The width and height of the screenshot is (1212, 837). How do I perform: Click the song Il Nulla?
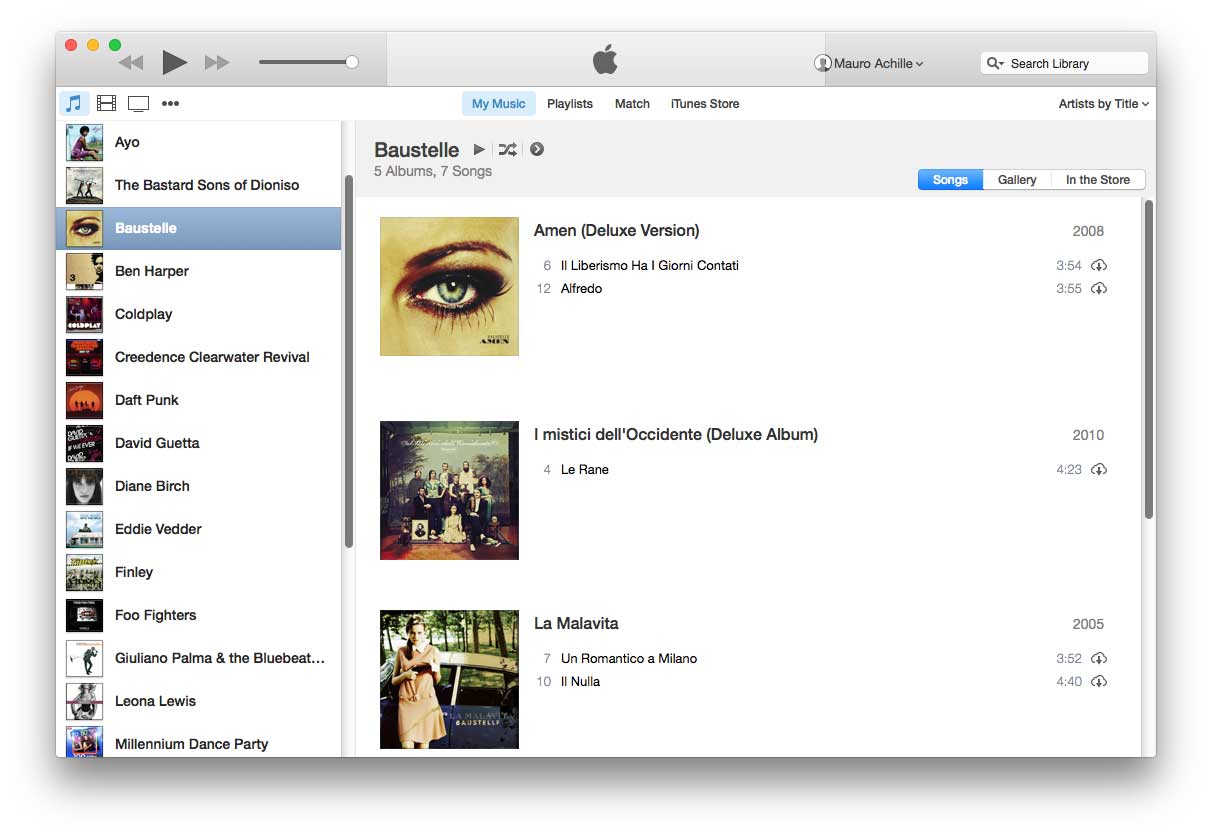click(x=581, y=682)
